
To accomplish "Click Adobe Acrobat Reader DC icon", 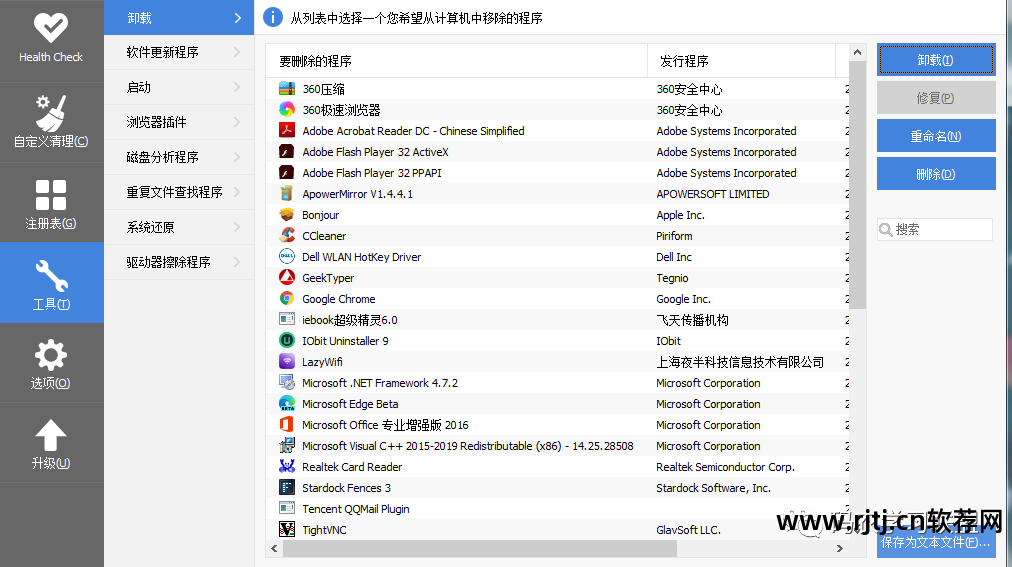I will tap(287, 131).
